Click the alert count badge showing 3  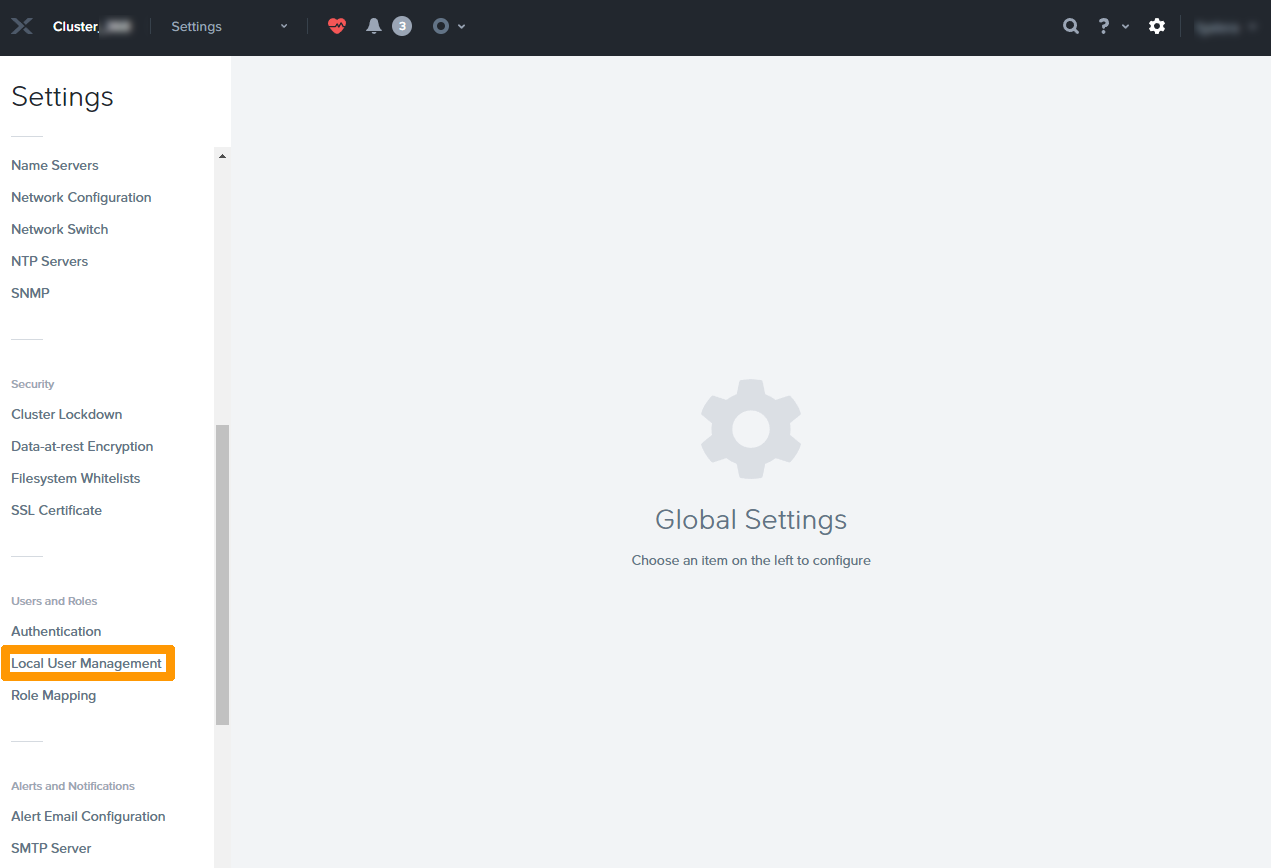point(401,27)
